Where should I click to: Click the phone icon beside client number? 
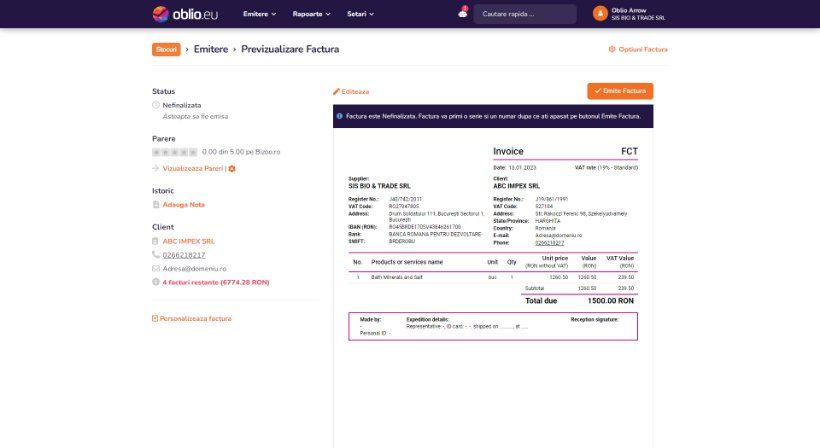pos(155,255)
